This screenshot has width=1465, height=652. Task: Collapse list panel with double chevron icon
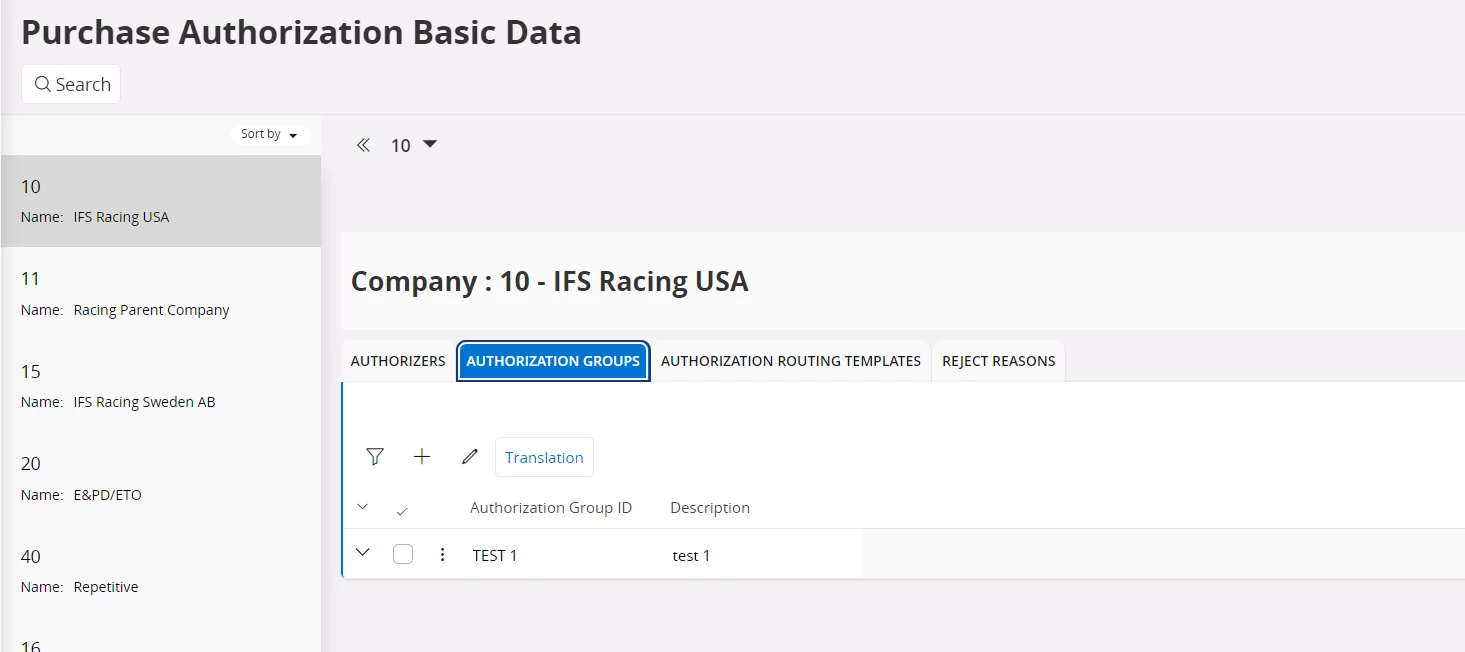(364, 145)
